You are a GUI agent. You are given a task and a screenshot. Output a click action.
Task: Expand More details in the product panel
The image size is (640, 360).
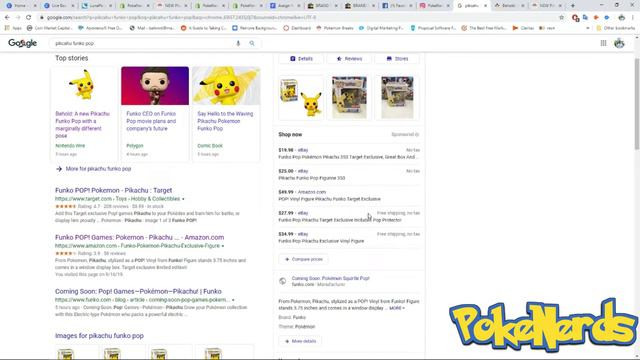pos(300,341)
